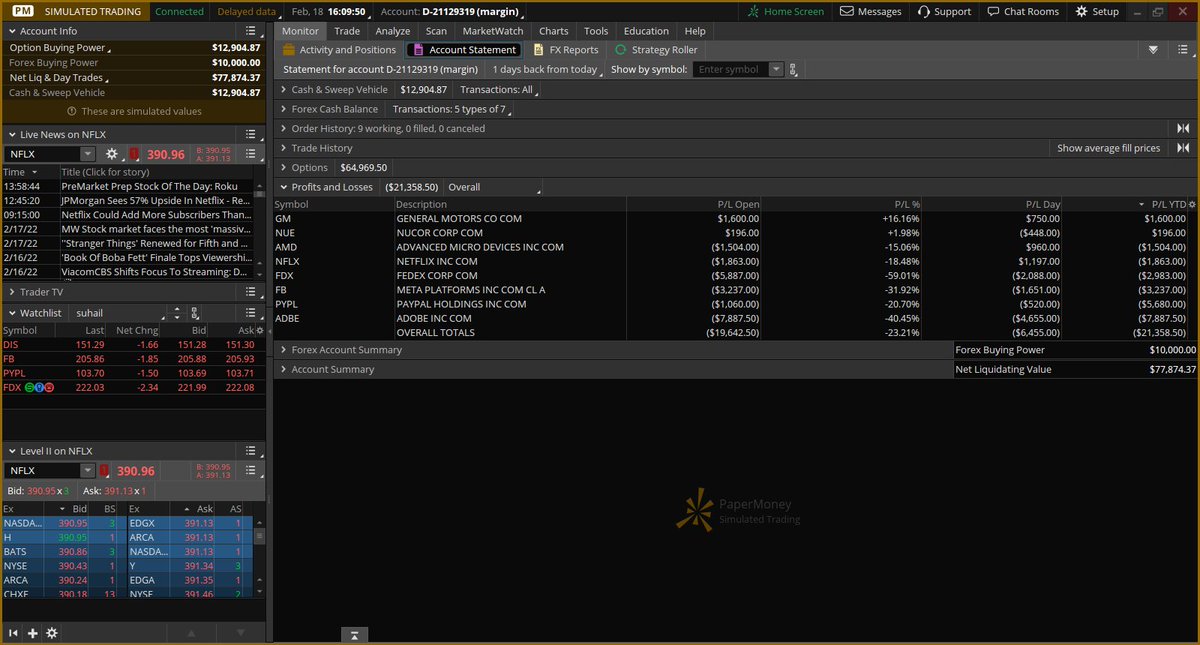This screenshot has height=645, width=1200.
Task: Open Enter symbol dropdown arrow
Action: (777, 70)
